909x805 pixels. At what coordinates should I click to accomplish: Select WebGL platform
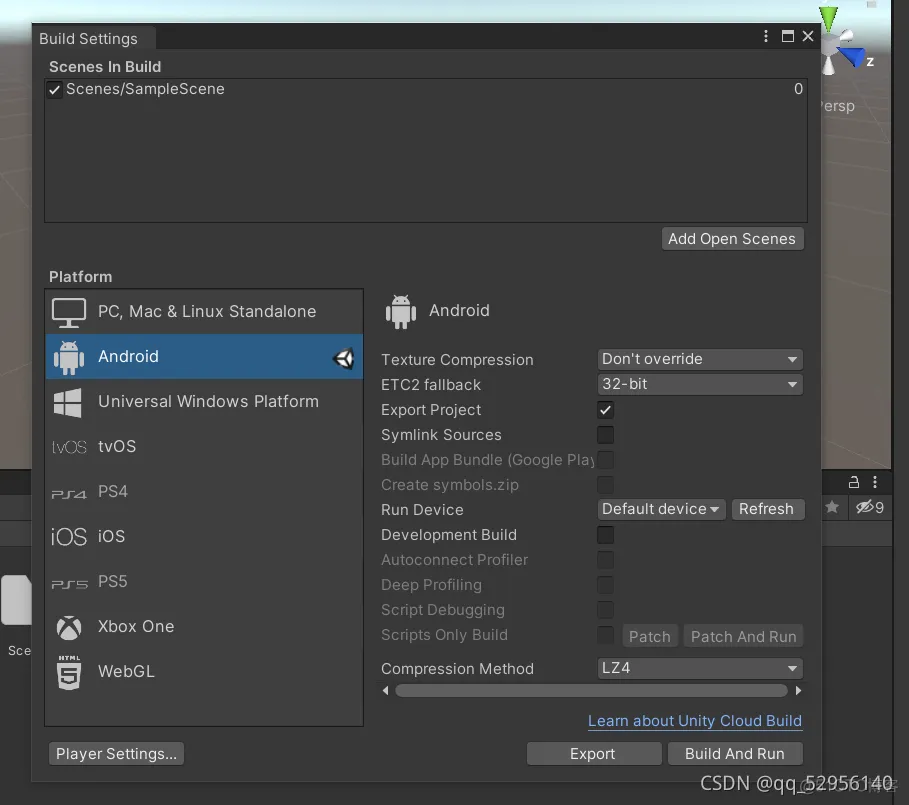[x=204, y=671]
